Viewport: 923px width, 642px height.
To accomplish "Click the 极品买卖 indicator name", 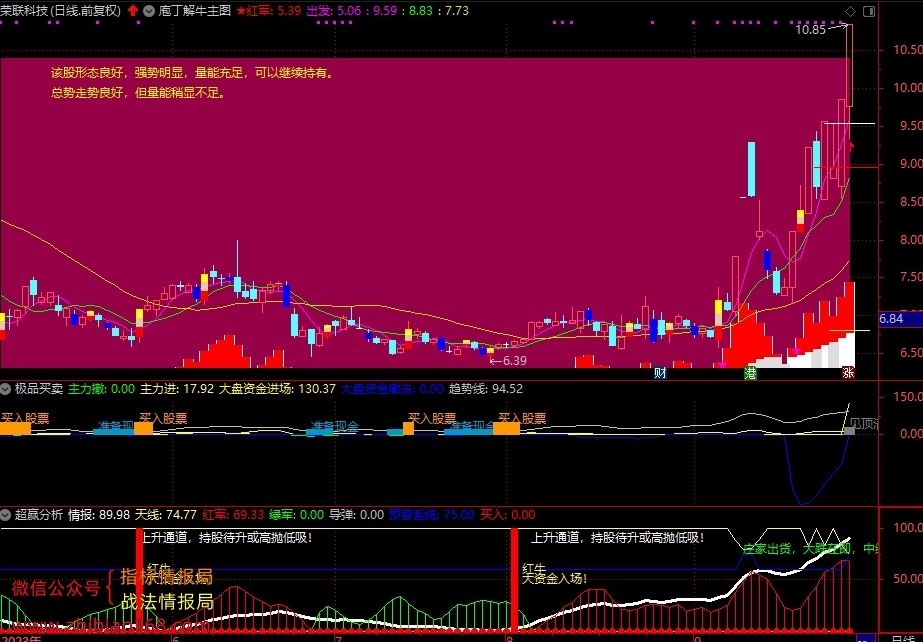I will [39, 389].
